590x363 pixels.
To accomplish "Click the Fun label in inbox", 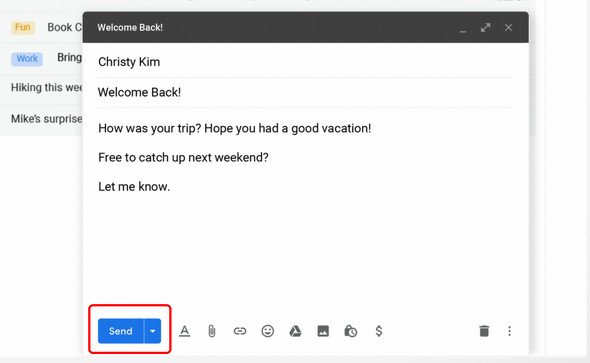I will click(23, 27).
